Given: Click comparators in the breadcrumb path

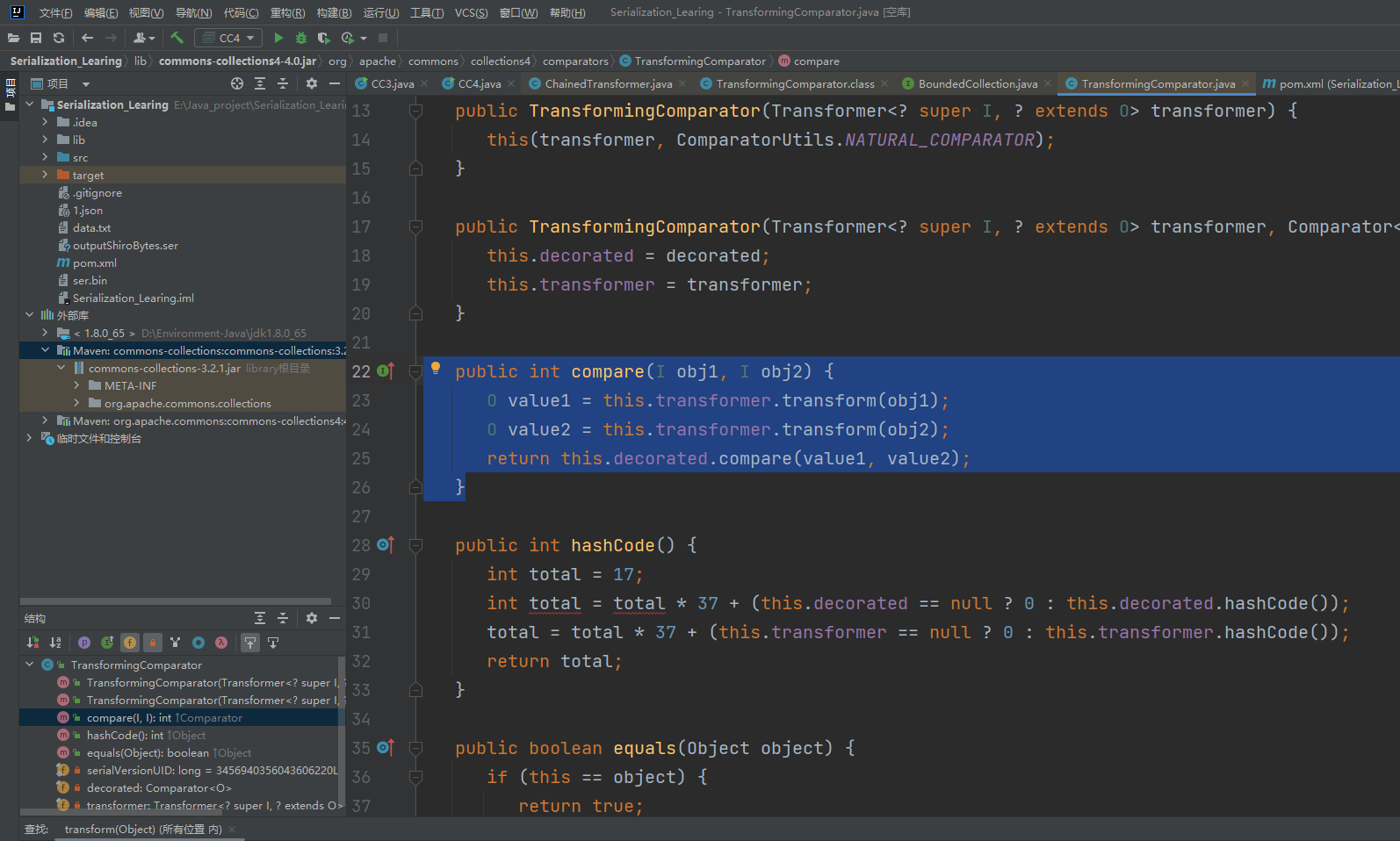Looking at the screenshot, I should (574, 61).
